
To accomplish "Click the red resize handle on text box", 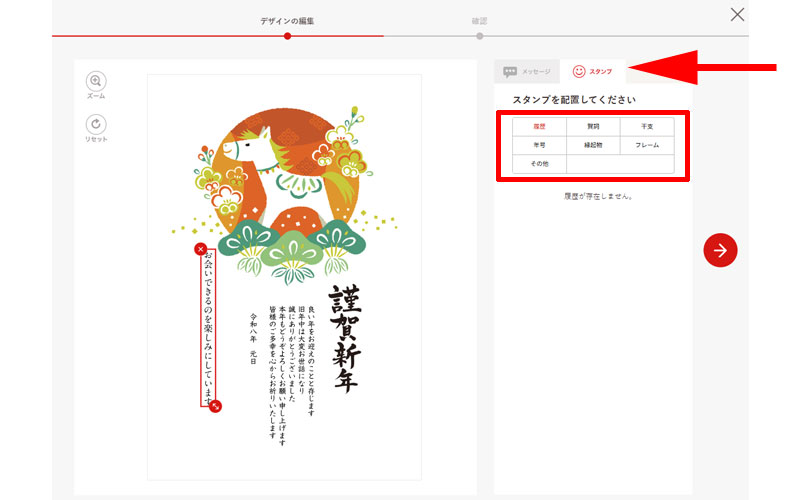I will coord(216,405).
